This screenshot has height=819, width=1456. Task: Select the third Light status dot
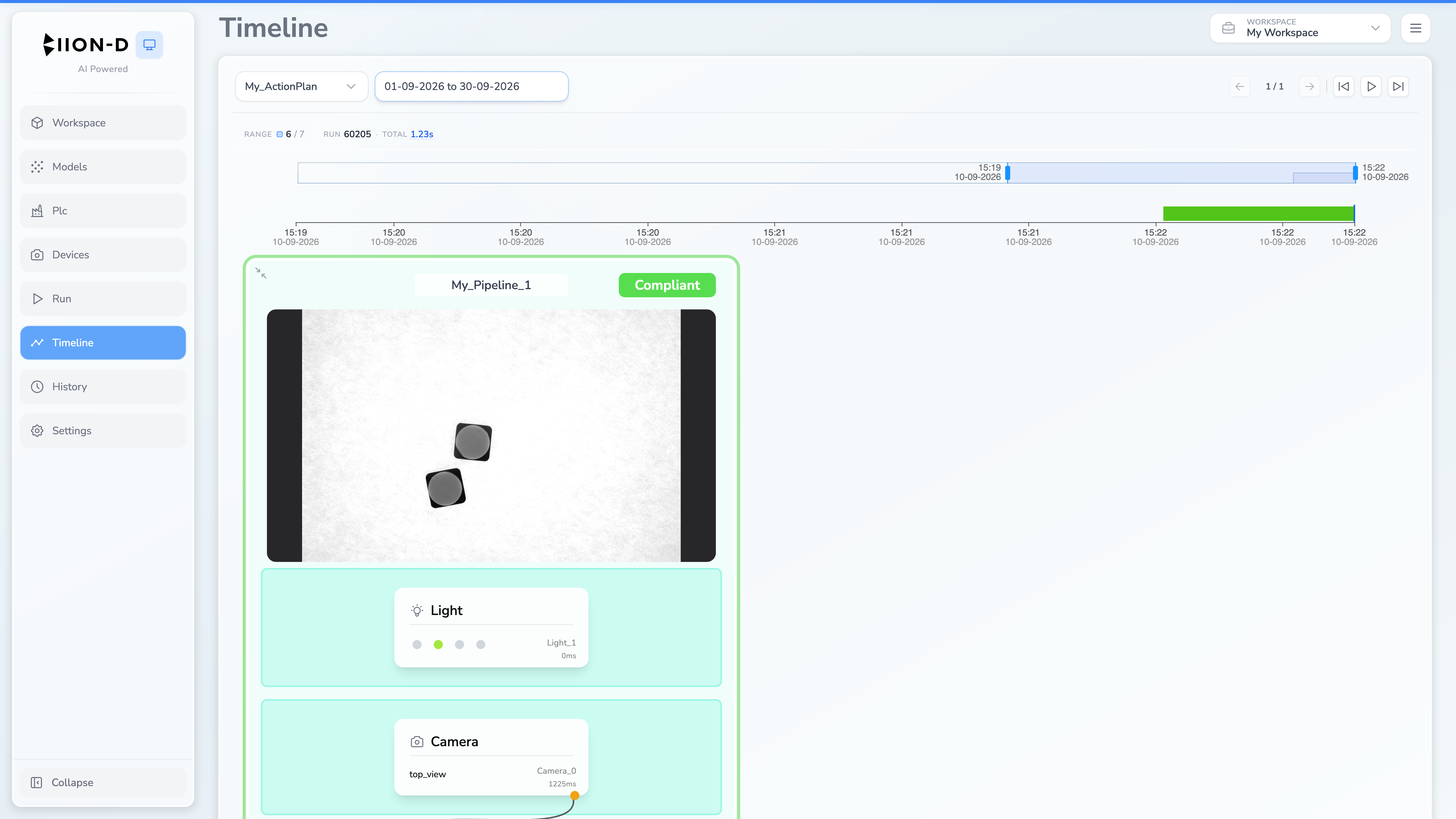coord(460,644)
